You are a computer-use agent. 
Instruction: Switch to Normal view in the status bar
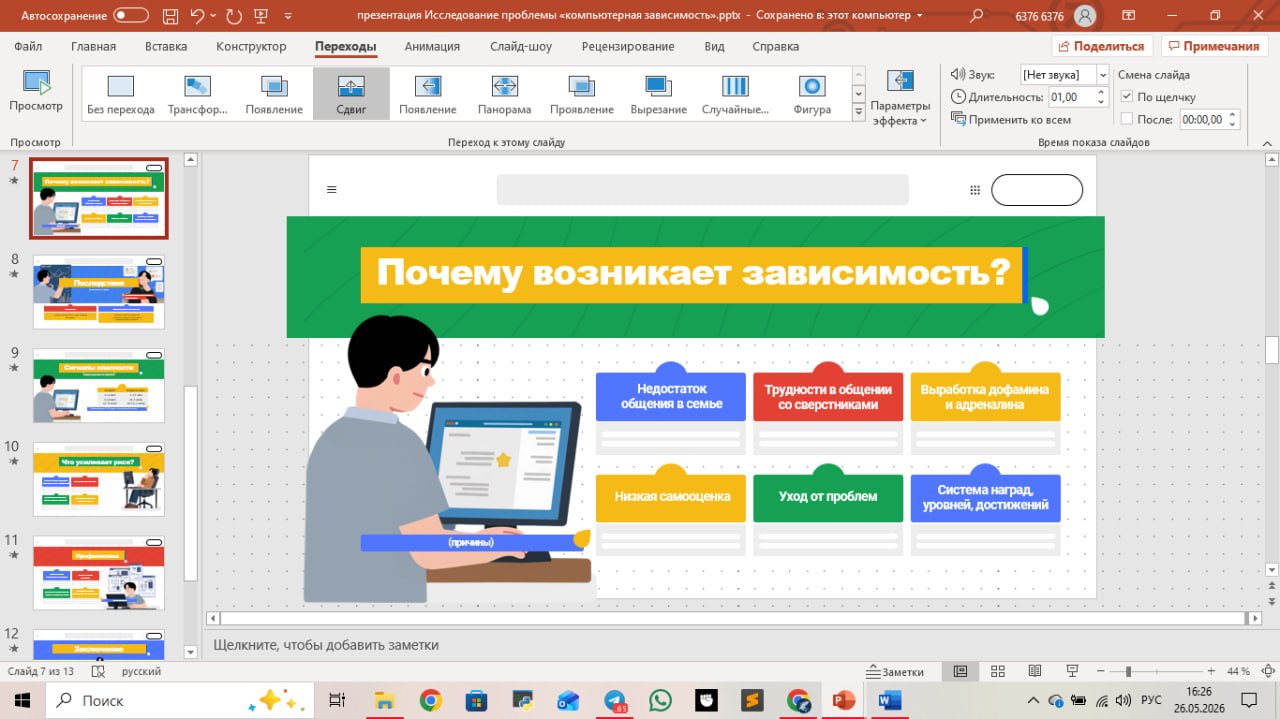click(x=960, y=671)
